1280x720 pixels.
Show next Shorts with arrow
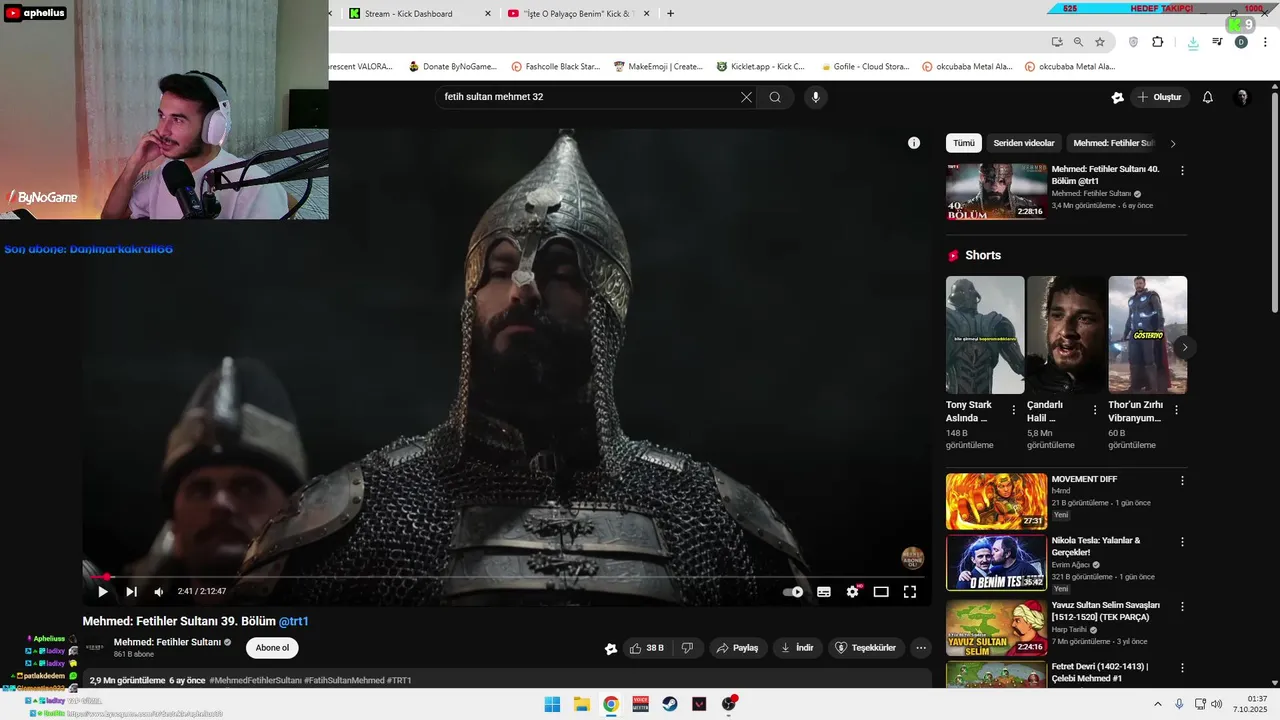(1185, 347)
